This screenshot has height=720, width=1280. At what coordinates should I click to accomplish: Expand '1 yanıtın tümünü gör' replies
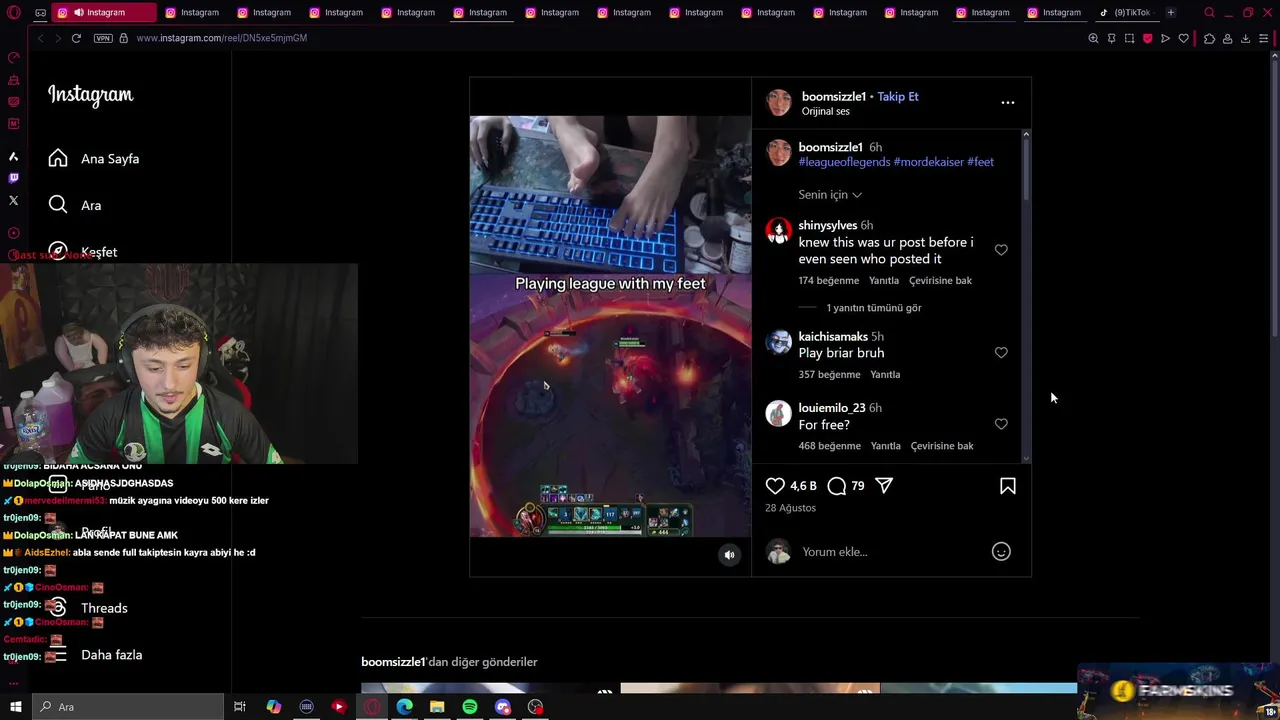pyautogui.click(x=873, y=308)
